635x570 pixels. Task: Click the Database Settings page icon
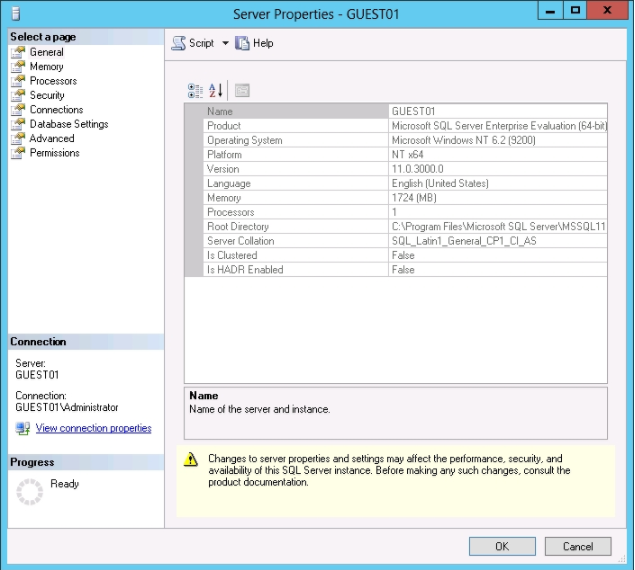pyautogui.click(x=18, y=124)
